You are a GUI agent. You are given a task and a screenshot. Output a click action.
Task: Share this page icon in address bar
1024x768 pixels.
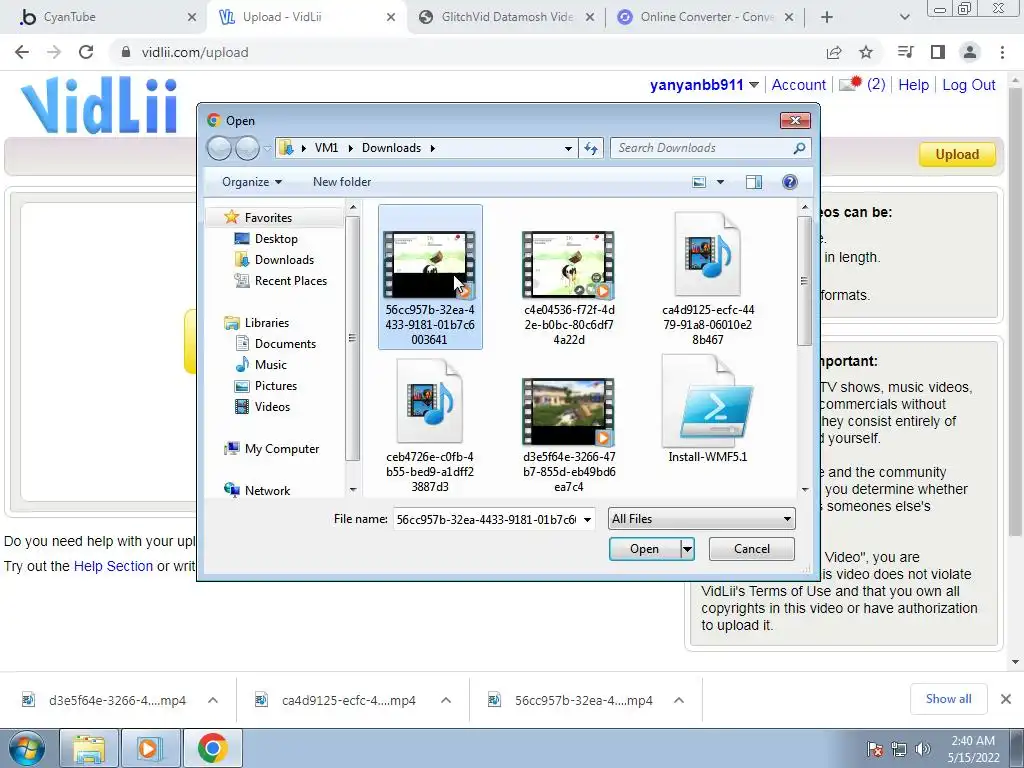point(834,52)
